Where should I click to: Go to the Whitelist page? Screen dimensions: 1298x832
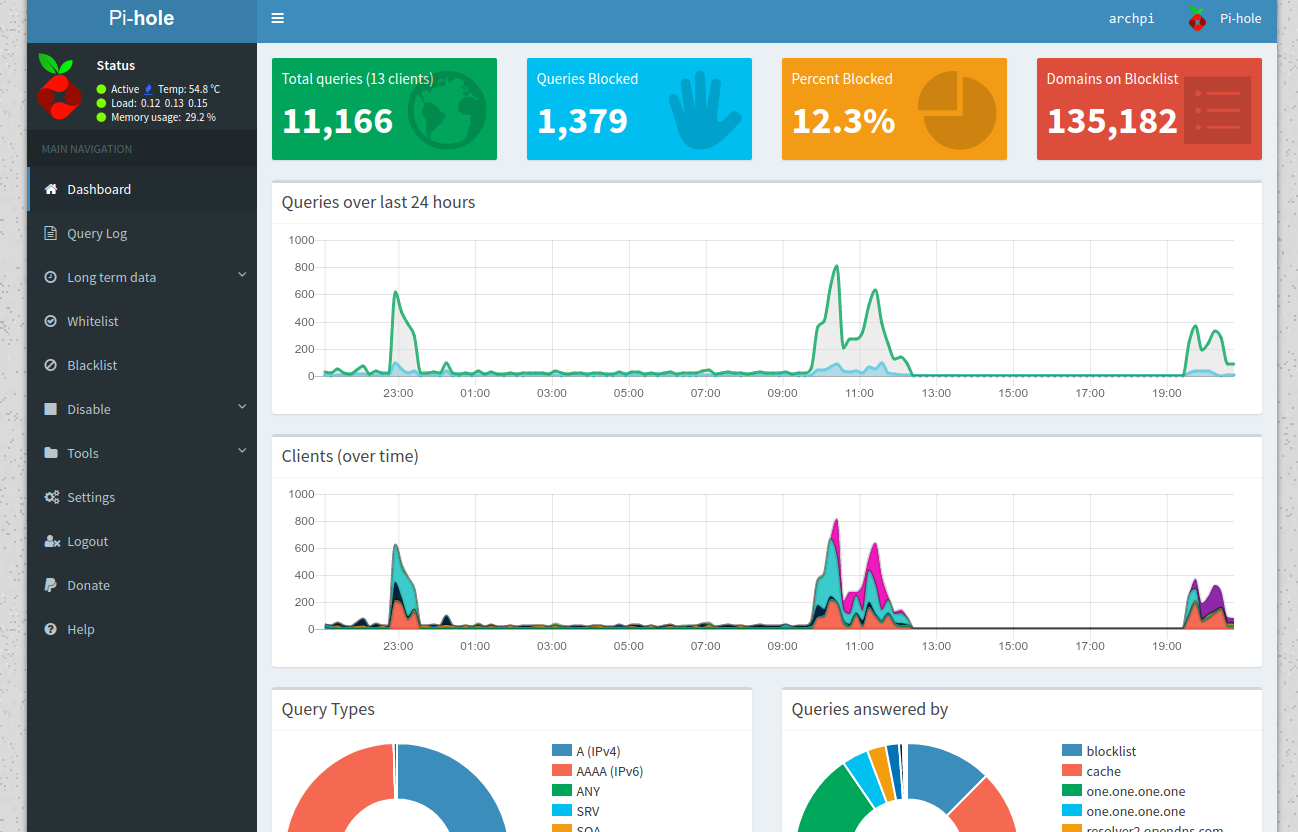click(142, 321)
